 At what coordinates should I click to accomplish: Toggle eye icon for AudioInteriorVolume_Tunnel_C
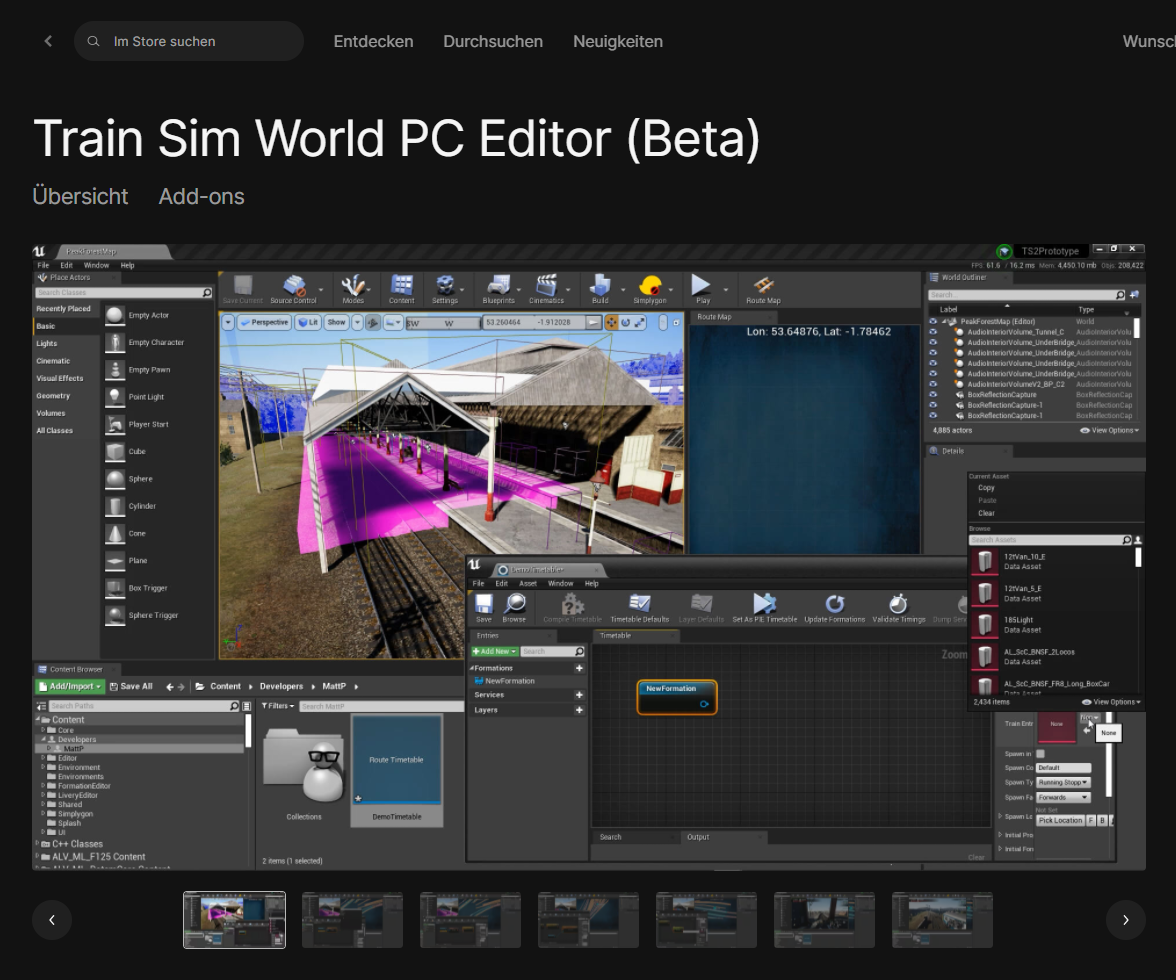click(x=933, y=332)
